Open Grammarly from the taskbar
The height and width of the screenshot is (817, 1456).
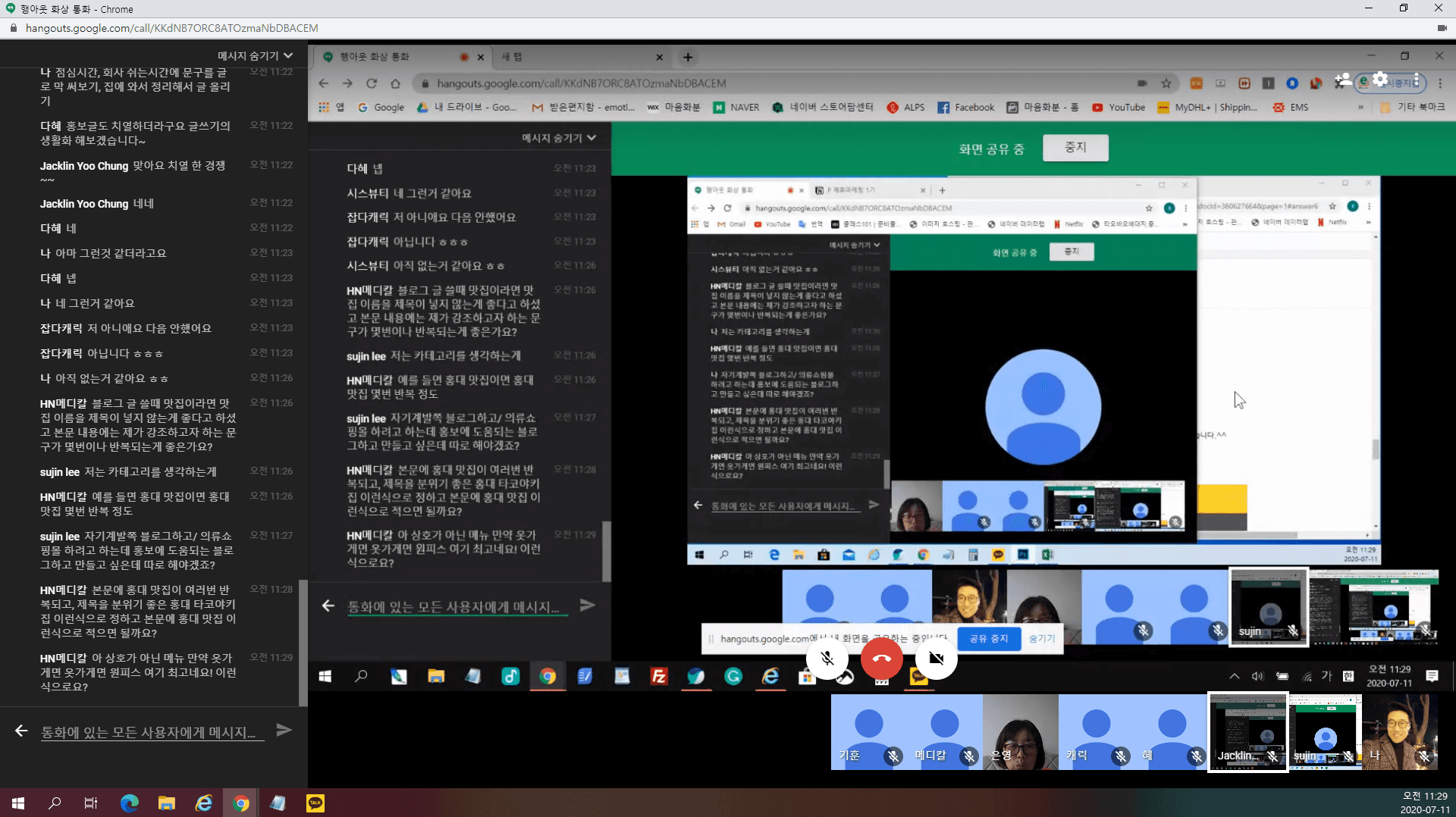pyautogui.click(x=733, y=677)
